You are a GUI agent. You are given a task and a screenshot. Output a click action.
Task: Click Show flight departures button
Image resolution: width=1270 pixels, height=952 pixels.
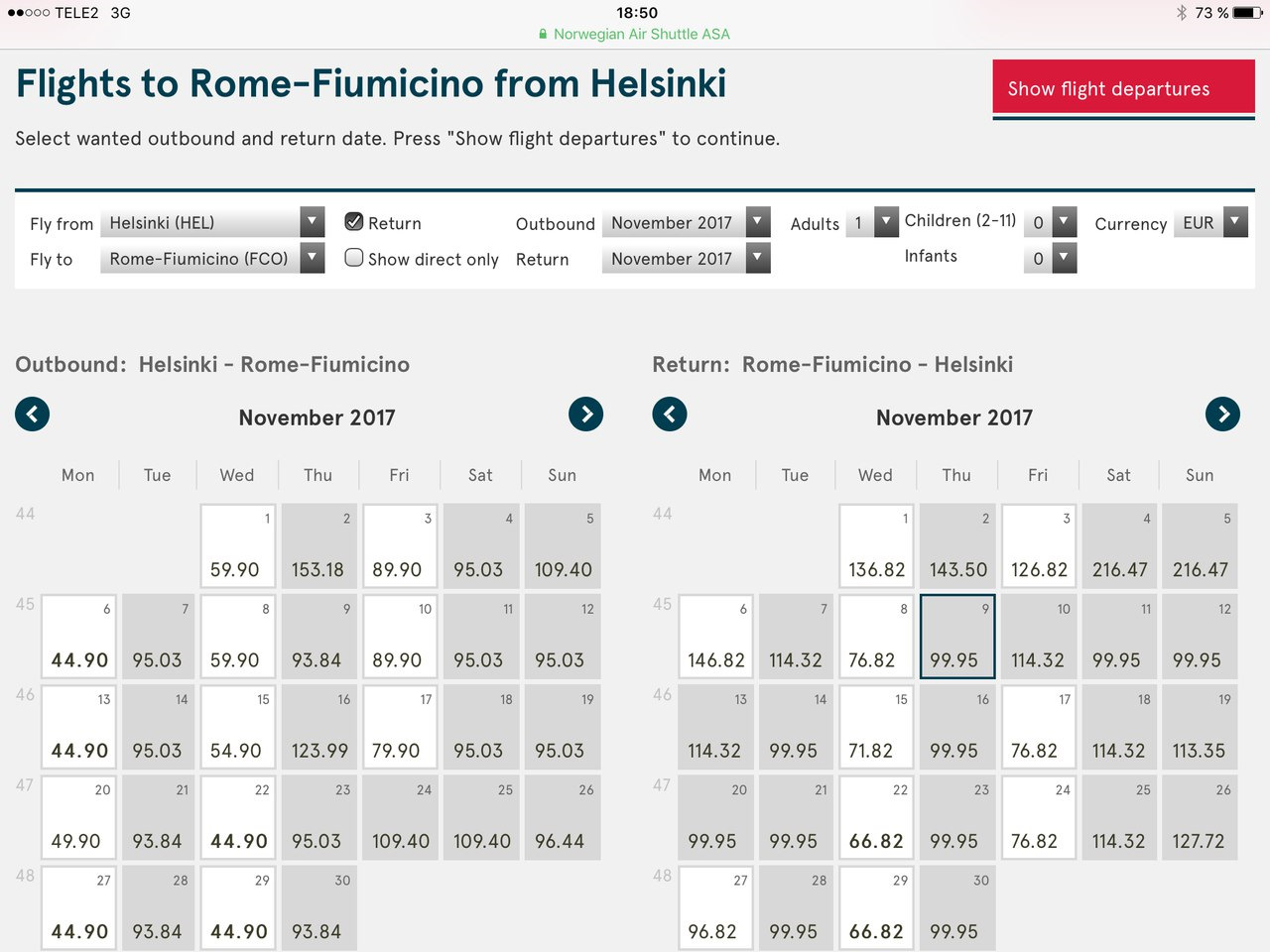1124,88
